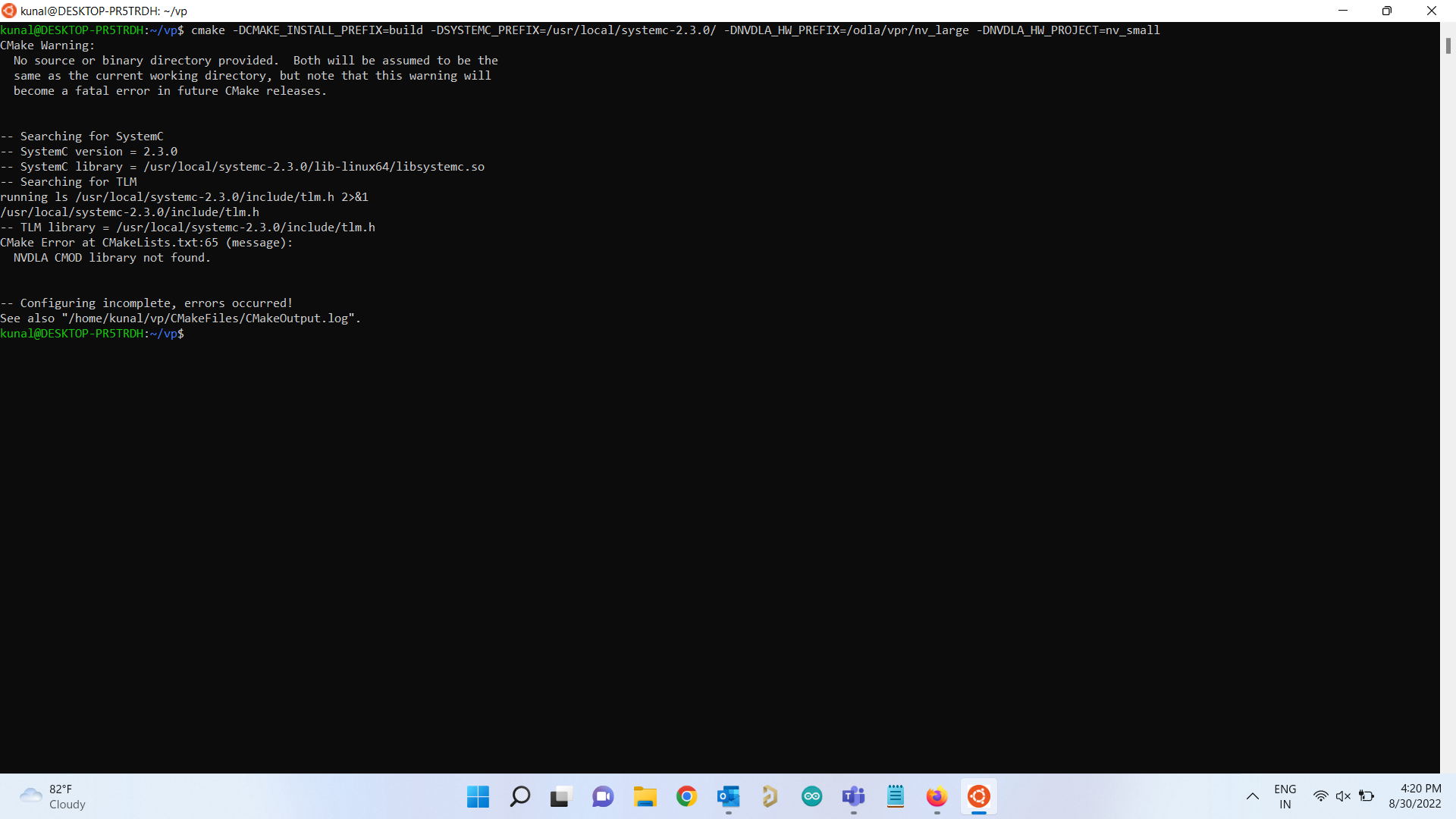Open File Explorer
The width and height of the screenshot is (1456, 819).
645,796
